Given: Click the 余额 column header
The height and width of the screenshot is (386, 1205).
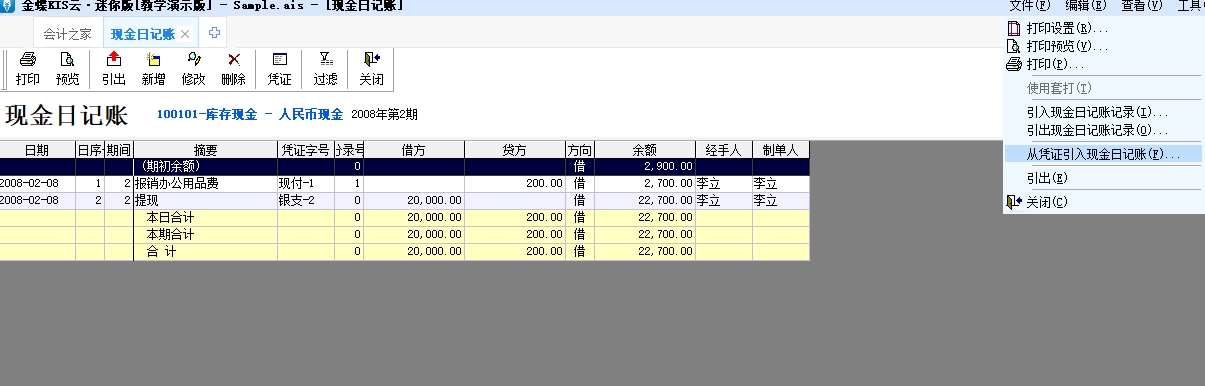Looking at the screenshot, I should tap(644, 150).
